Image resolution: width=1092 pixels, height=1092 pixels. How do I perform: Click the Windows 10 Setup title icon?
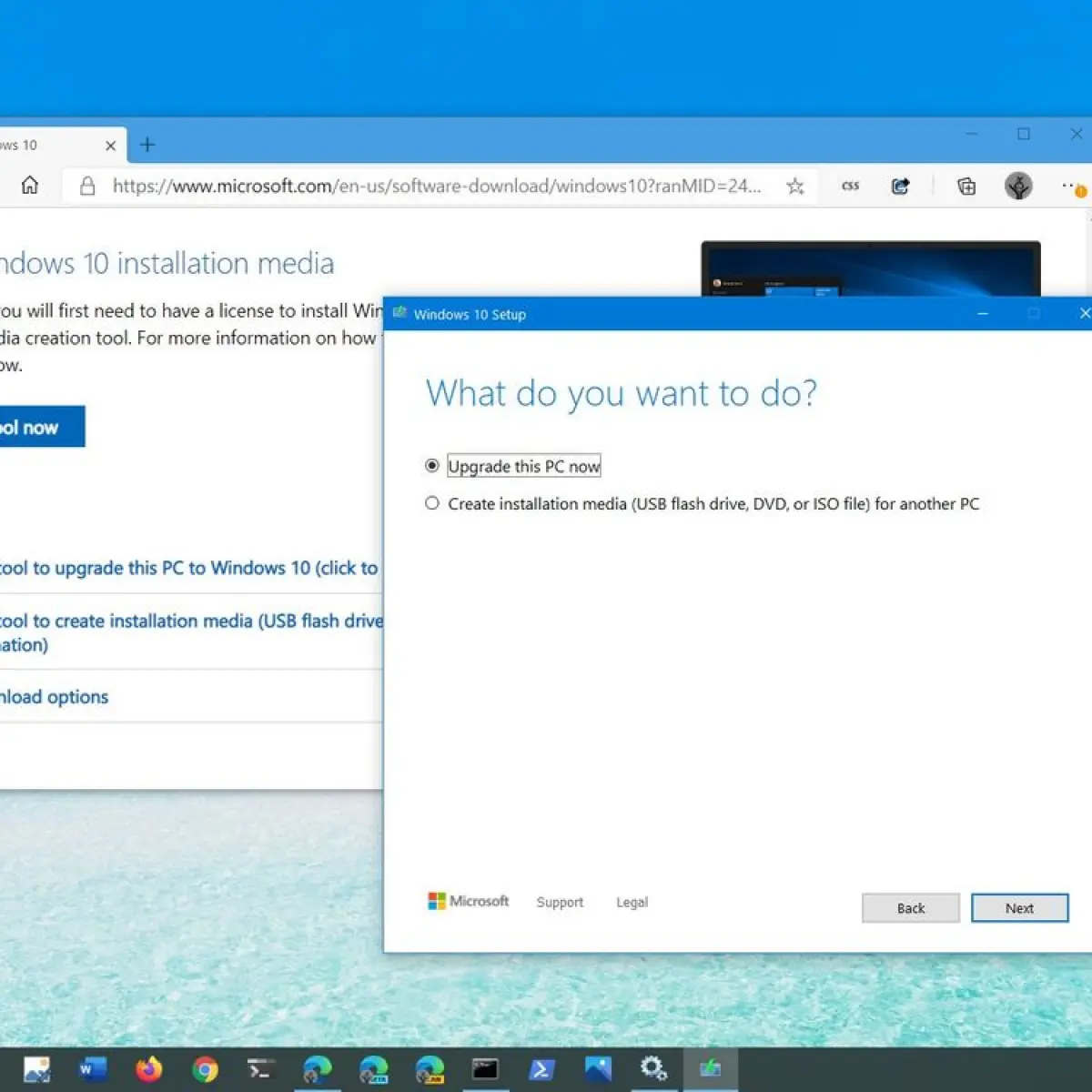point(399,313)
